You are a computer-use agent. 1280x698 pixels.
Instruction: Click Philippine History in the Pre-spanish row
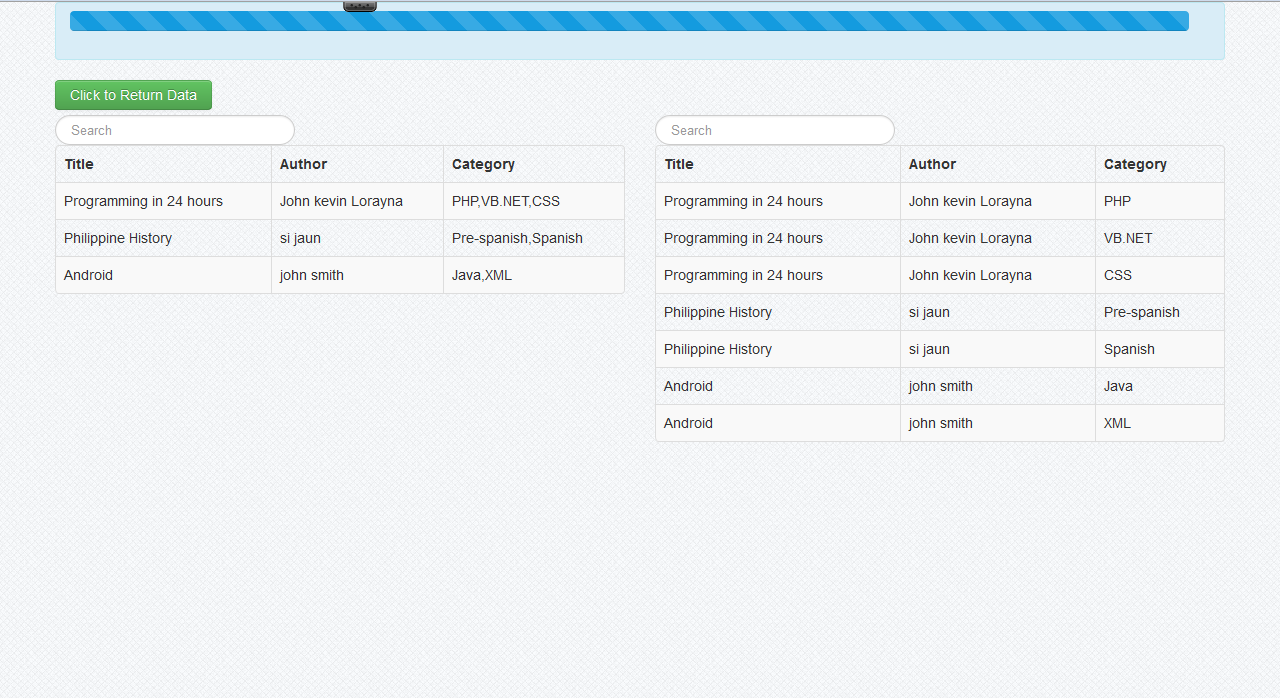point(718,312)
